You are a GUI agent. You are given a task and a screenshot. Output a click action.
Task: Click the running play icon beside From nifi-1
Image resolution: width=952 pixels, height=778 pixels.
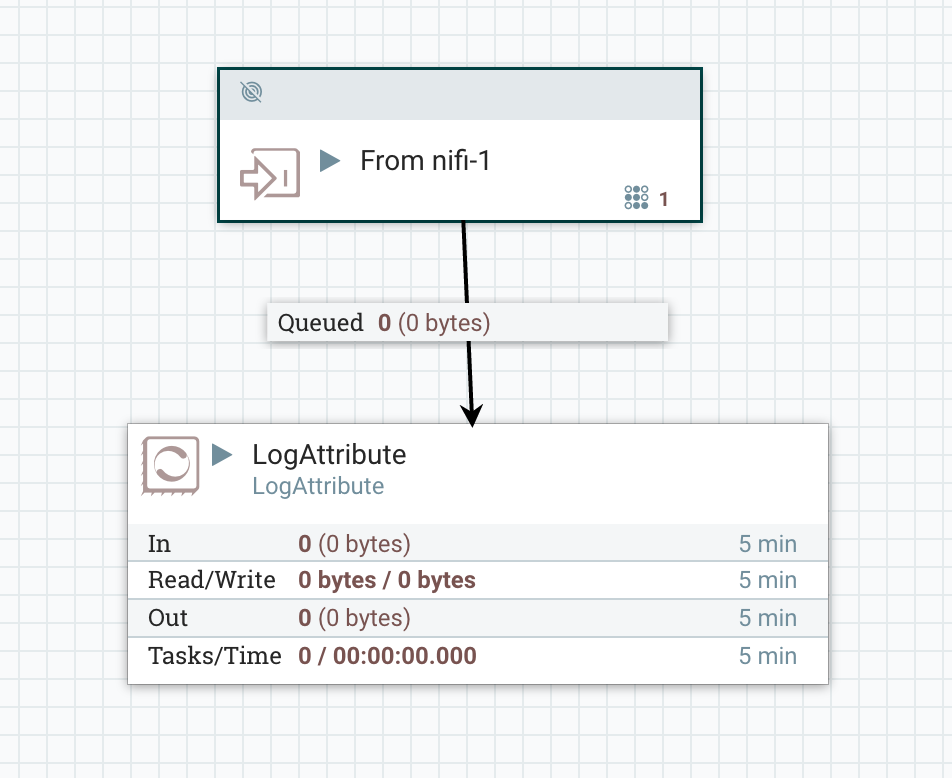(x=330, y=161)
